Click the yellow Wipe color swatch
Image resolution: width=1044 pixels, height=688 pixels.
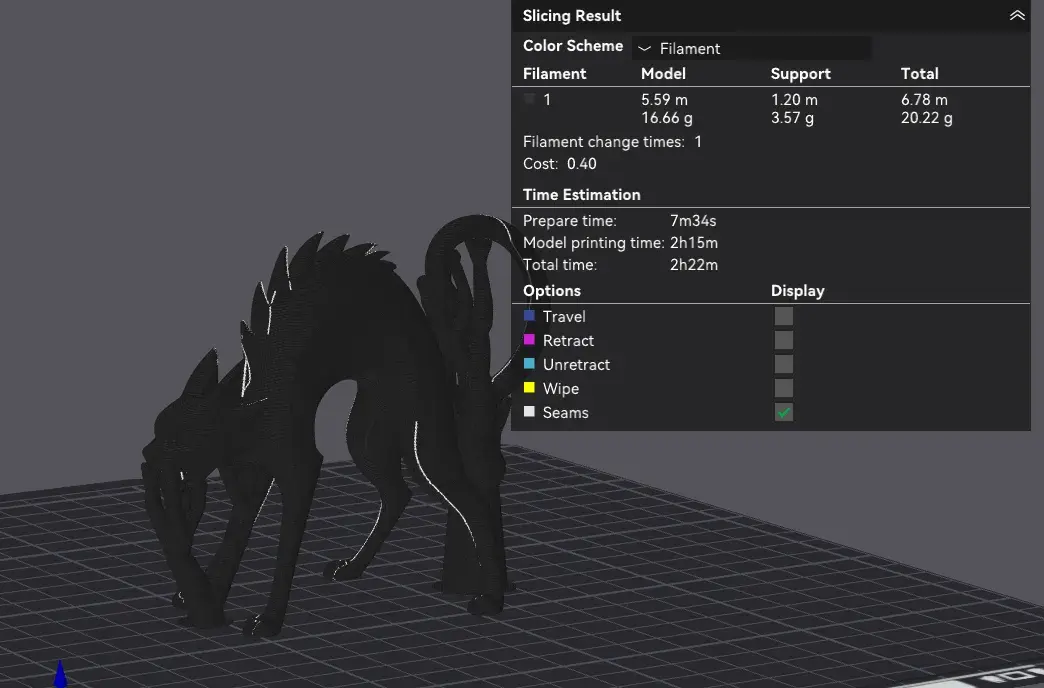(x=529, y=388)
